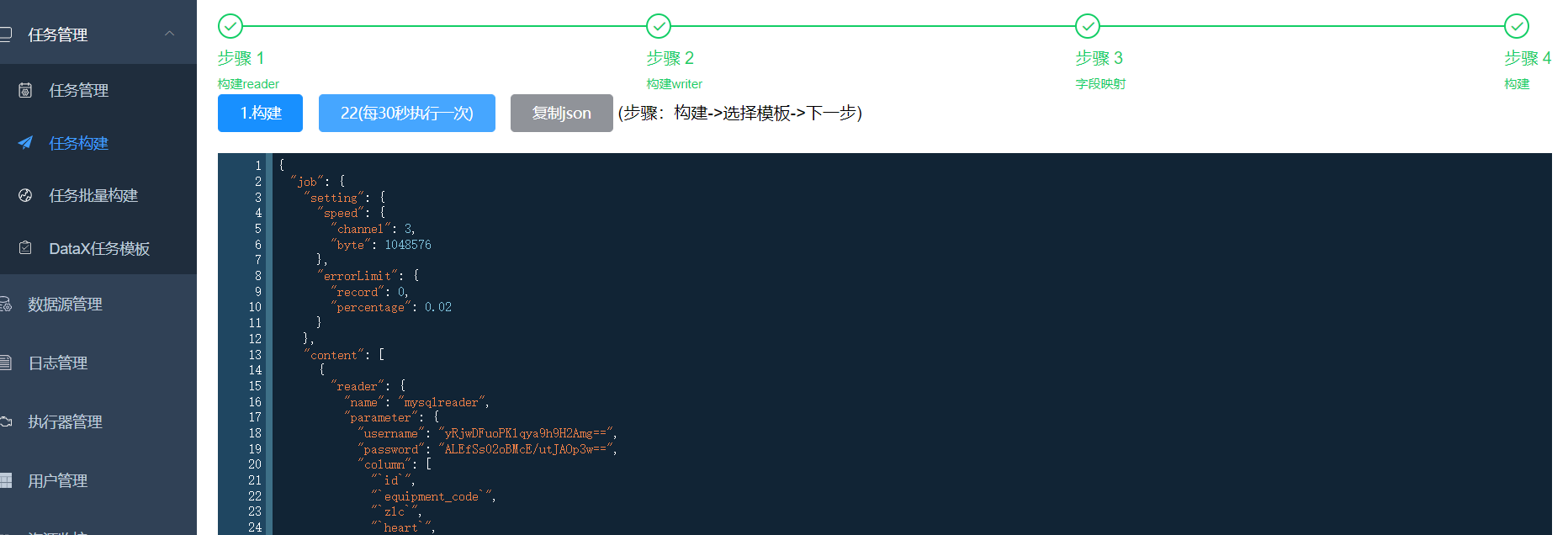The image size is (1568, 535).
Task: Click the step 3 checkmark circle
Action: pyautogui.click(x=1088, y=26)
